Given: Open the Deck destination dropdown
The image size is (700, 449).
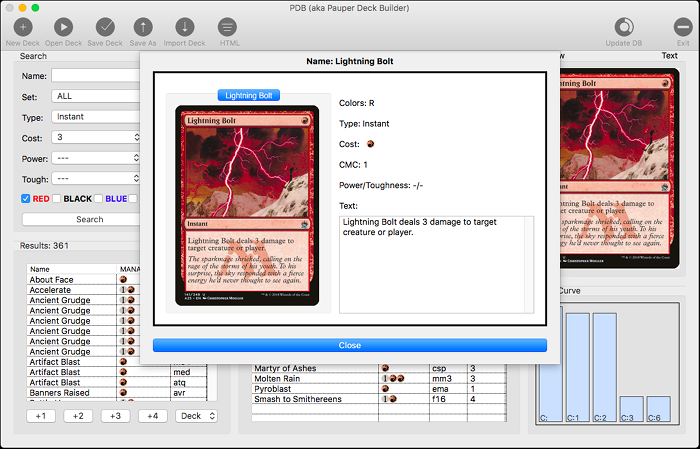Looking at the screenshot, I should point(196,416).
